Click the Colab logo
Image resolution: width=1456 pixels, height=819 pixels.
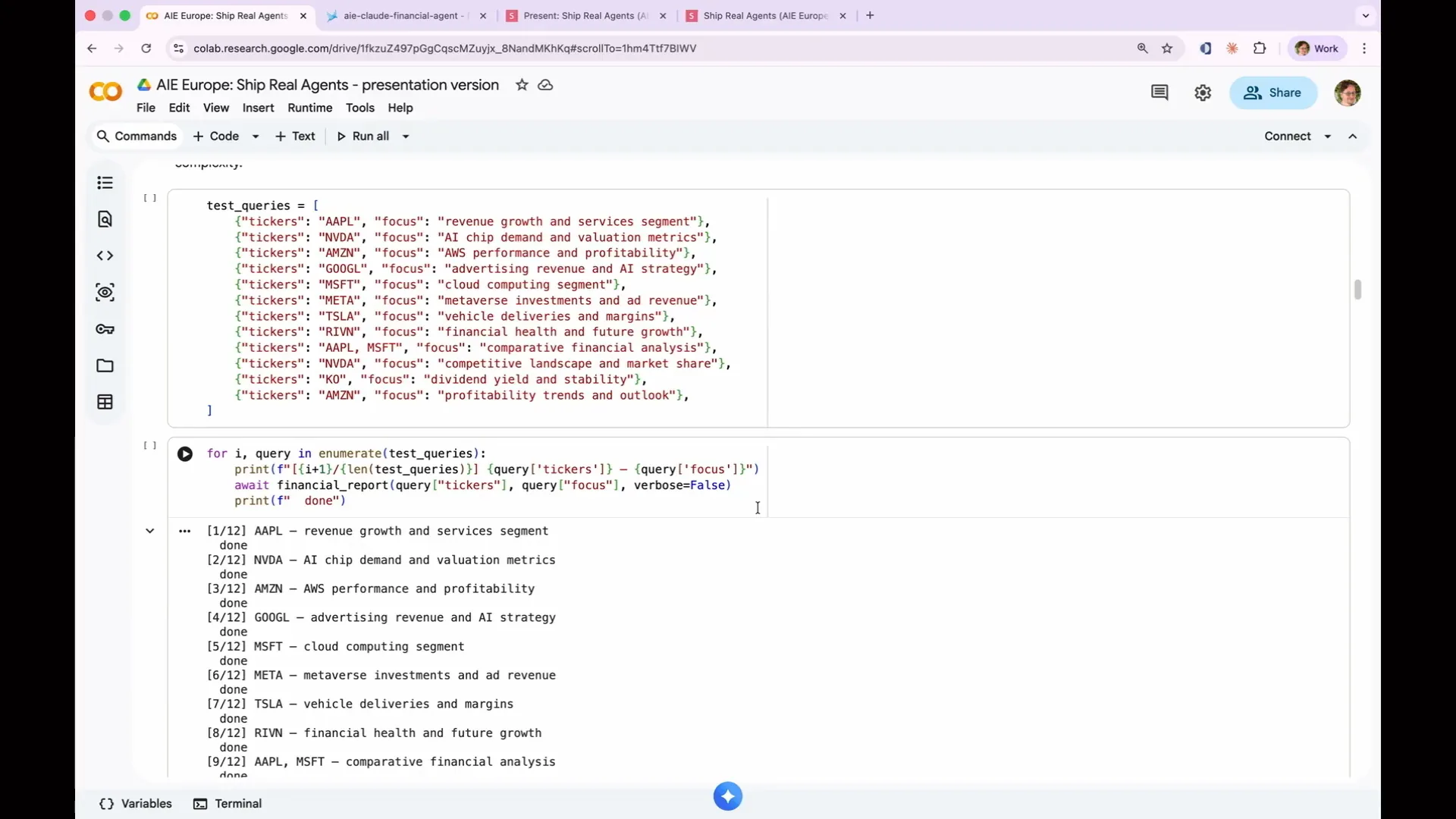pos(105,92)
